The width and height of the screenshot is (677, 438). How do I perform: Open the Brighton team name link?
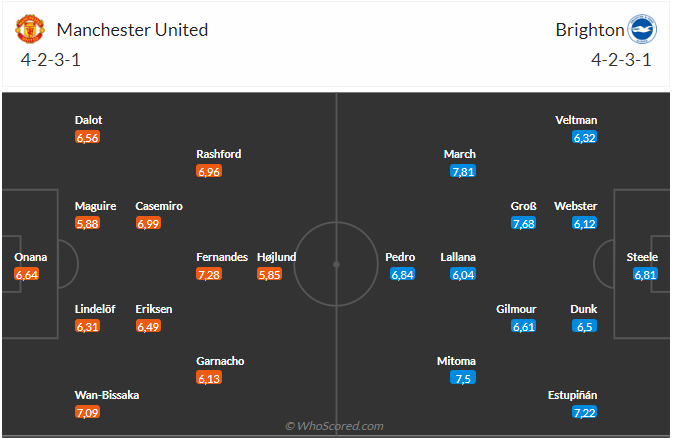point(587,29)
